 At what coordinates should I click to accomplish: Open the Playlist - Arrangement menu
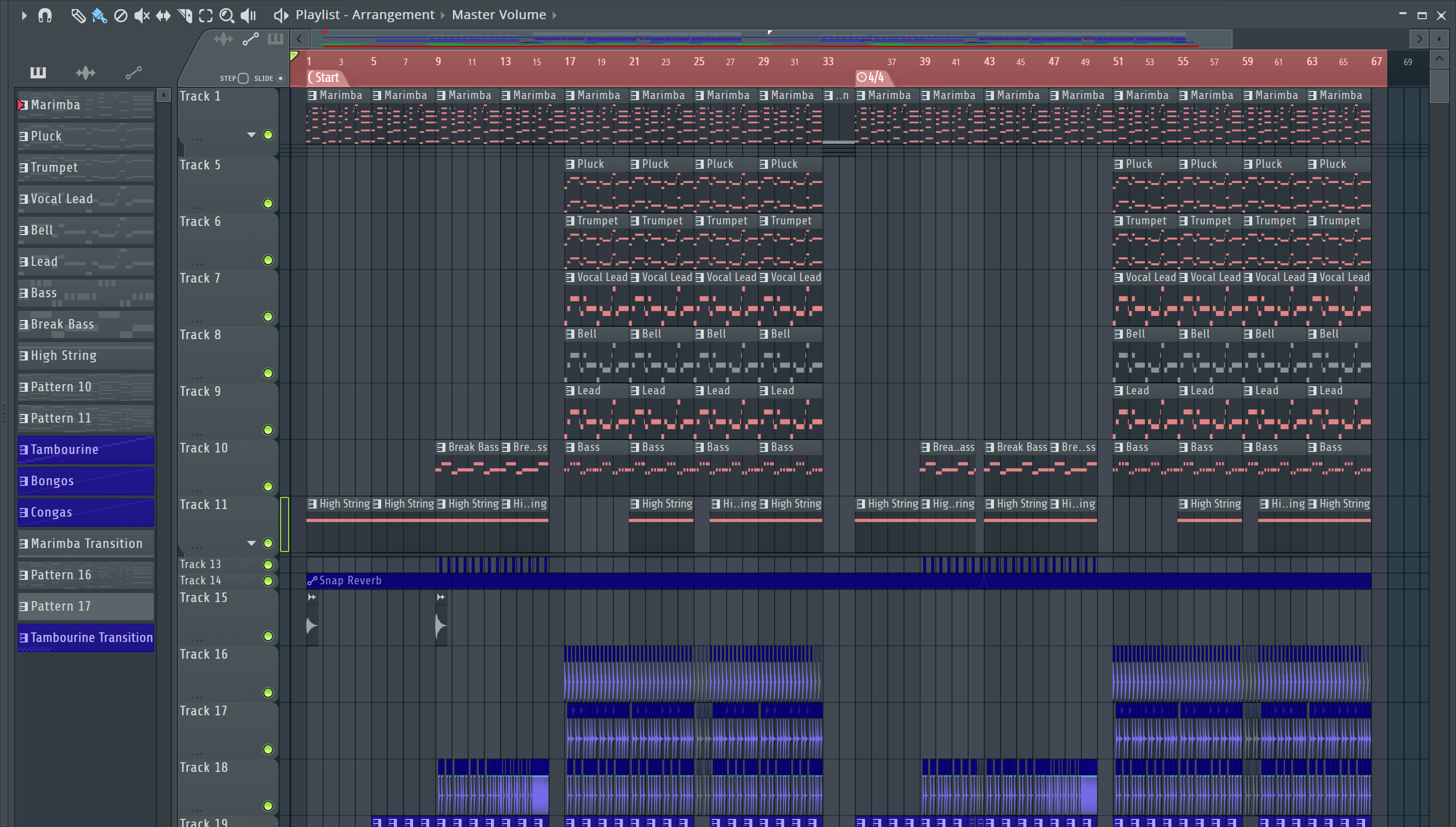[x=365, y=15]
